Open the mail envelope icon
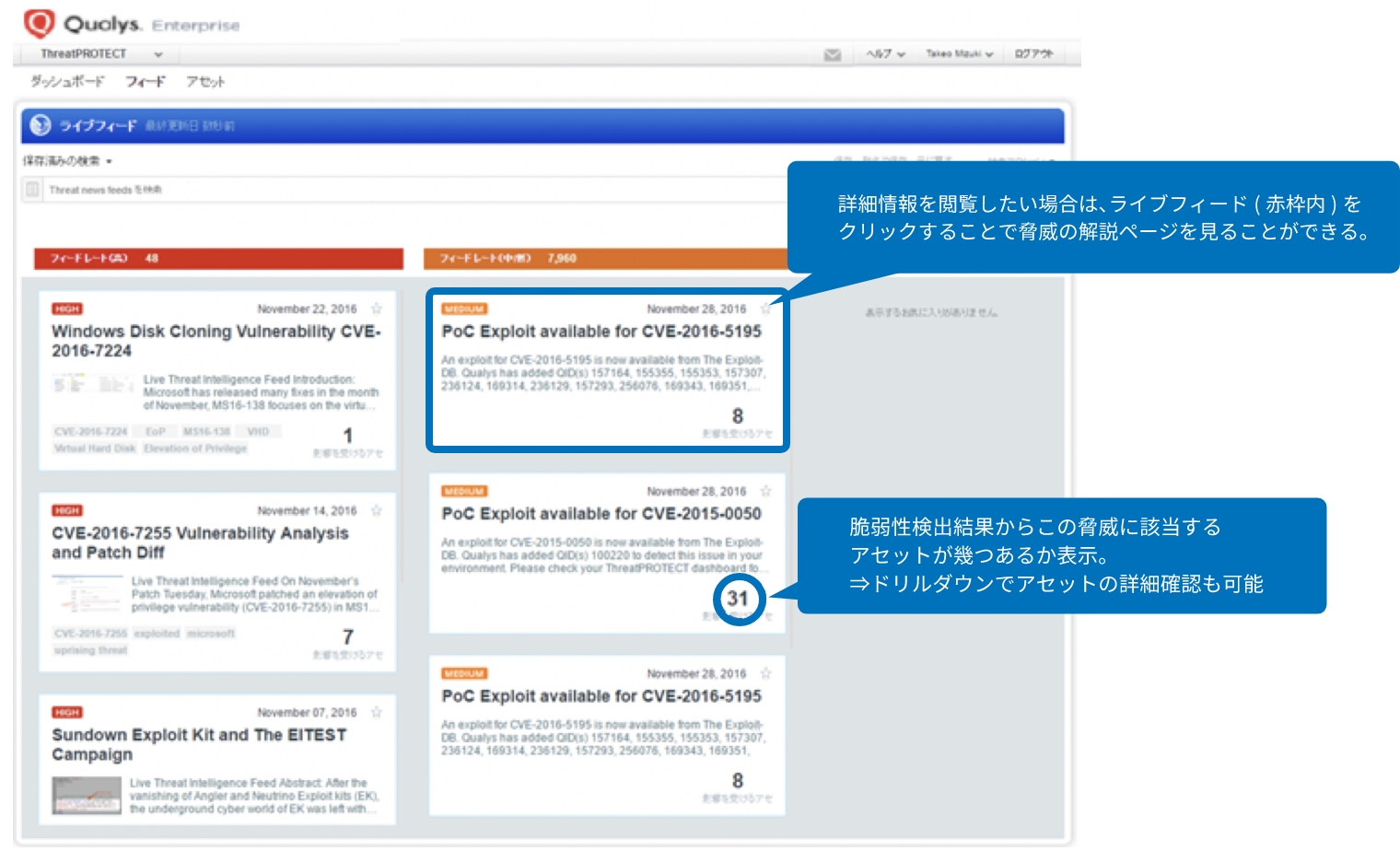This screenshot has height=851, width=1400. coord(833,54)
